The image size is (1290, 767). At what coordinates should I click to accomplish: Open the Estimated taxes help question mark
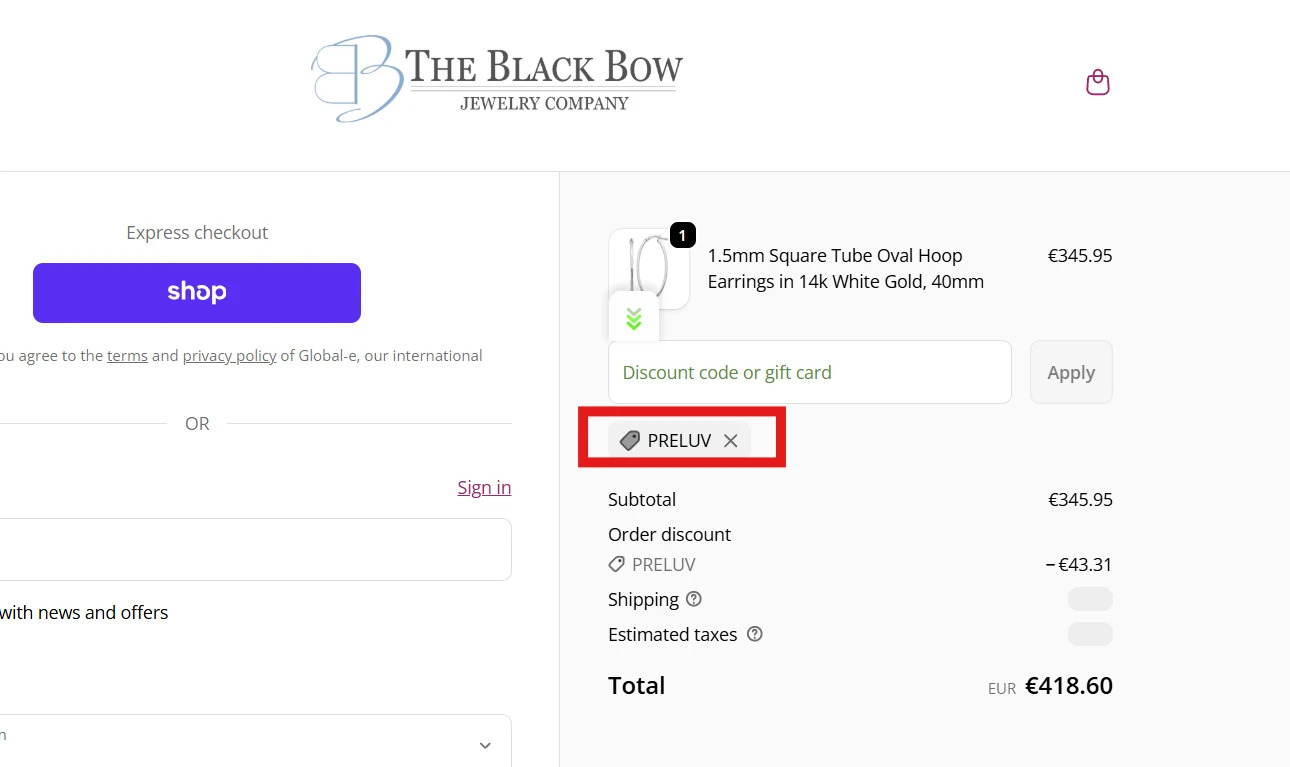tap(754, 634)
